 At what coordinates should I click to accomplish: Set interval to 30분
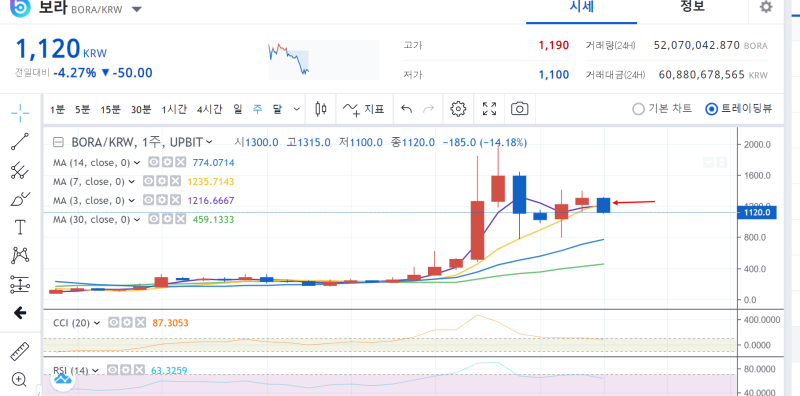click(141, 109)
